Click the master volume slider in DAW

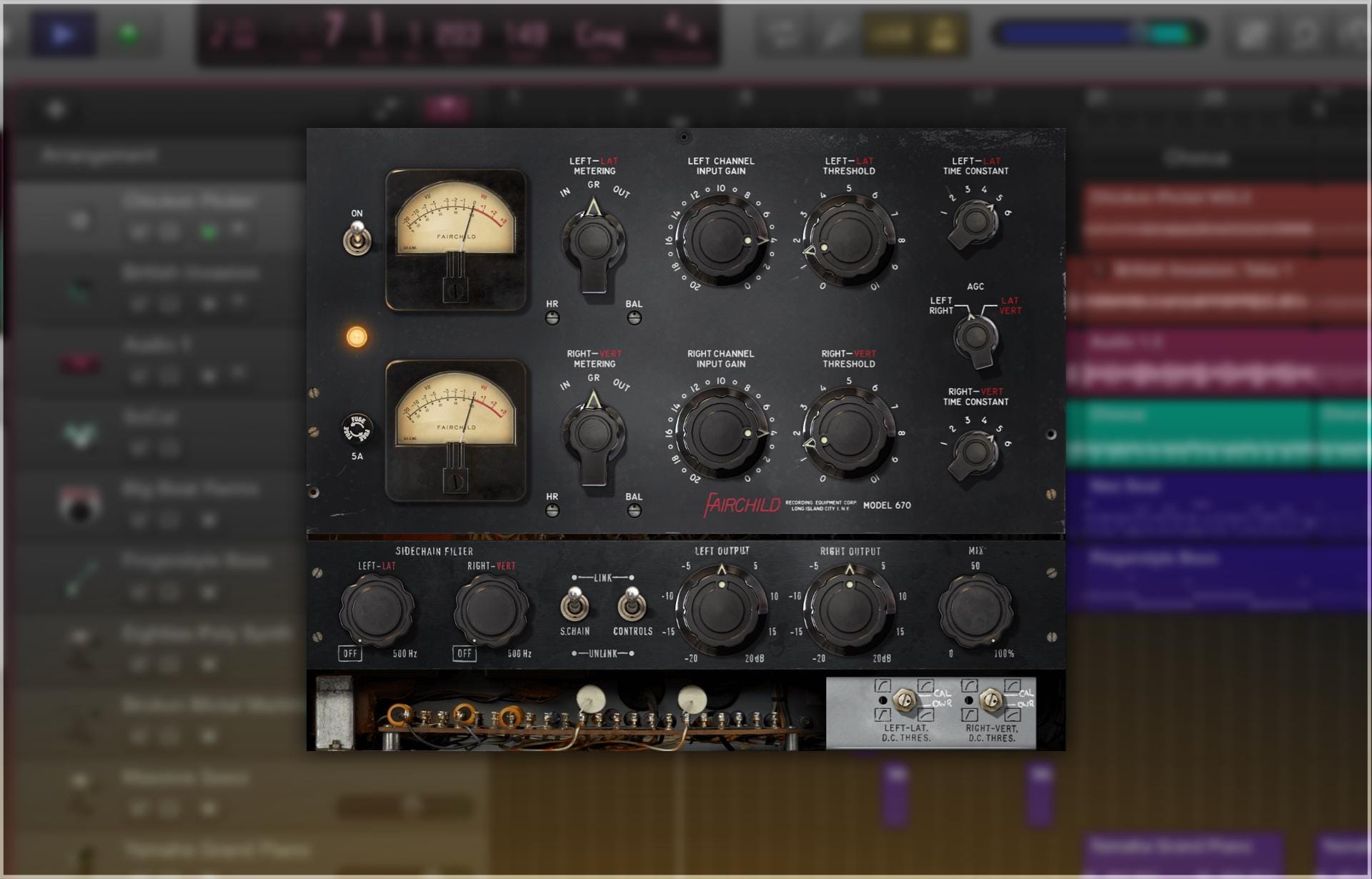pyautogui.click(x=1099, y=34)
